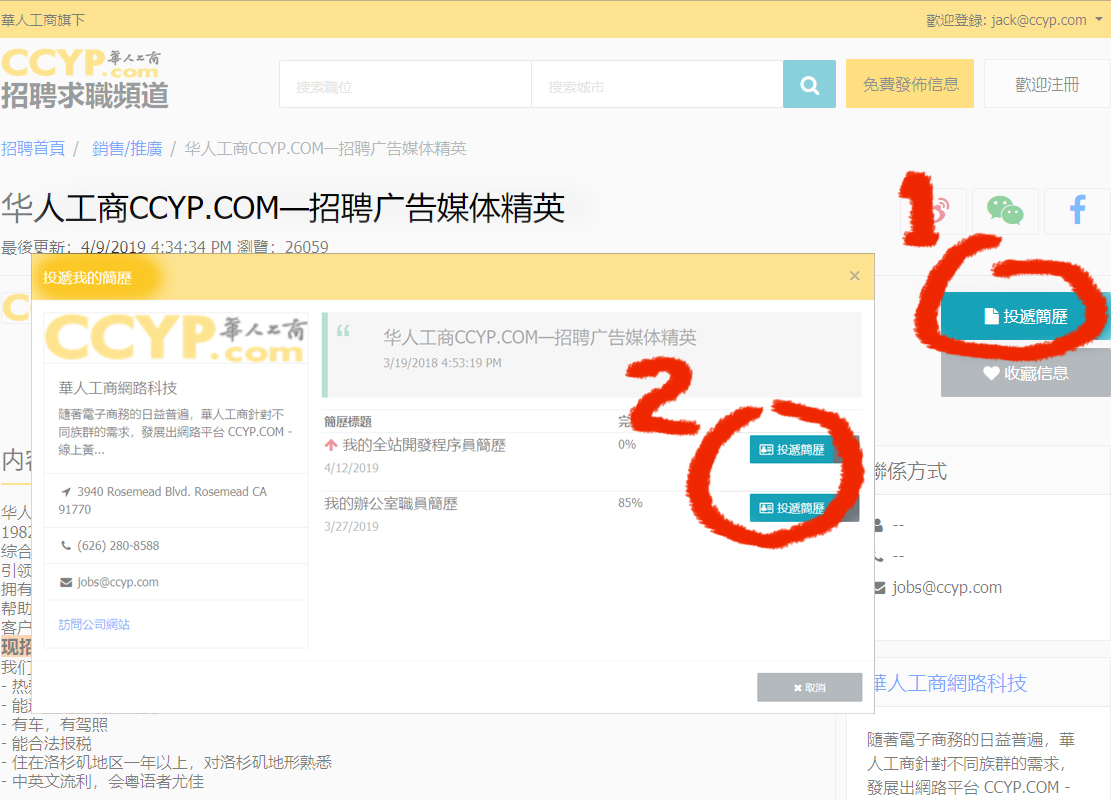The height and width of the screenshot is (800, 1111).
Task: Click the 收藏信息 favorite button
Action: click(x=1025, y=373)
